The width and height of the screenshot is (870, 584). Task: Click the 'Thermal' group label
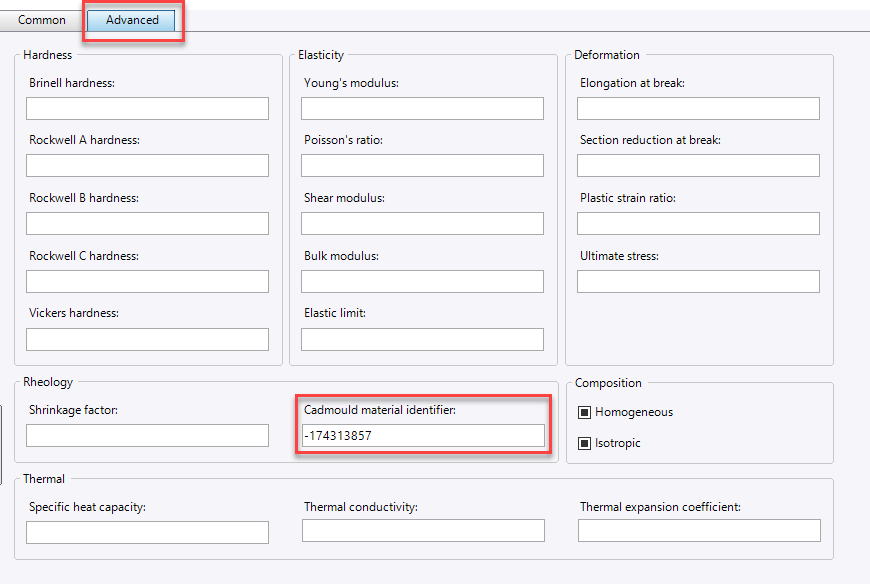pyautogui.click(x=44, y=479)
